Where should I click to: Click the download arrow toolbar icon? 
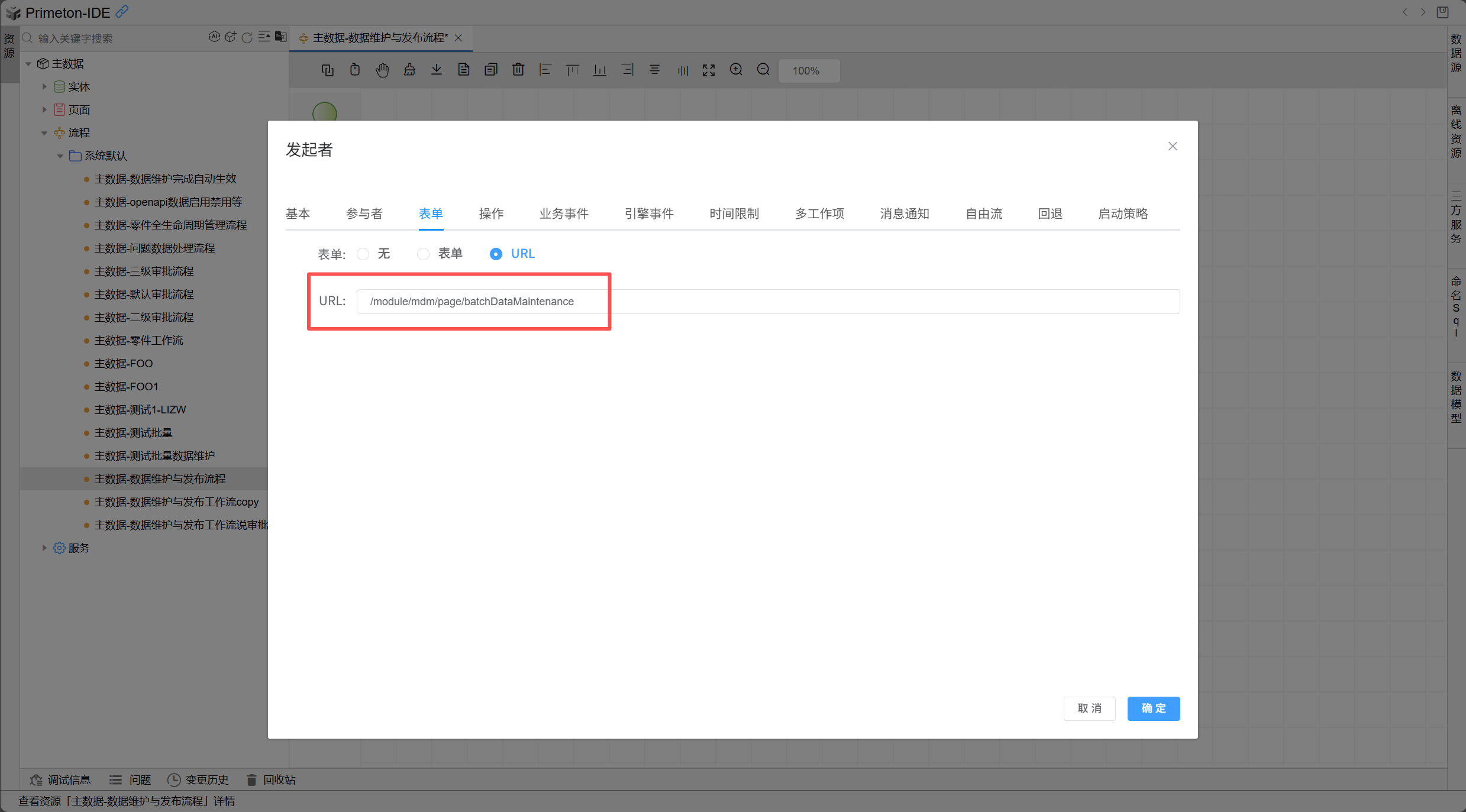coord(437,70)
